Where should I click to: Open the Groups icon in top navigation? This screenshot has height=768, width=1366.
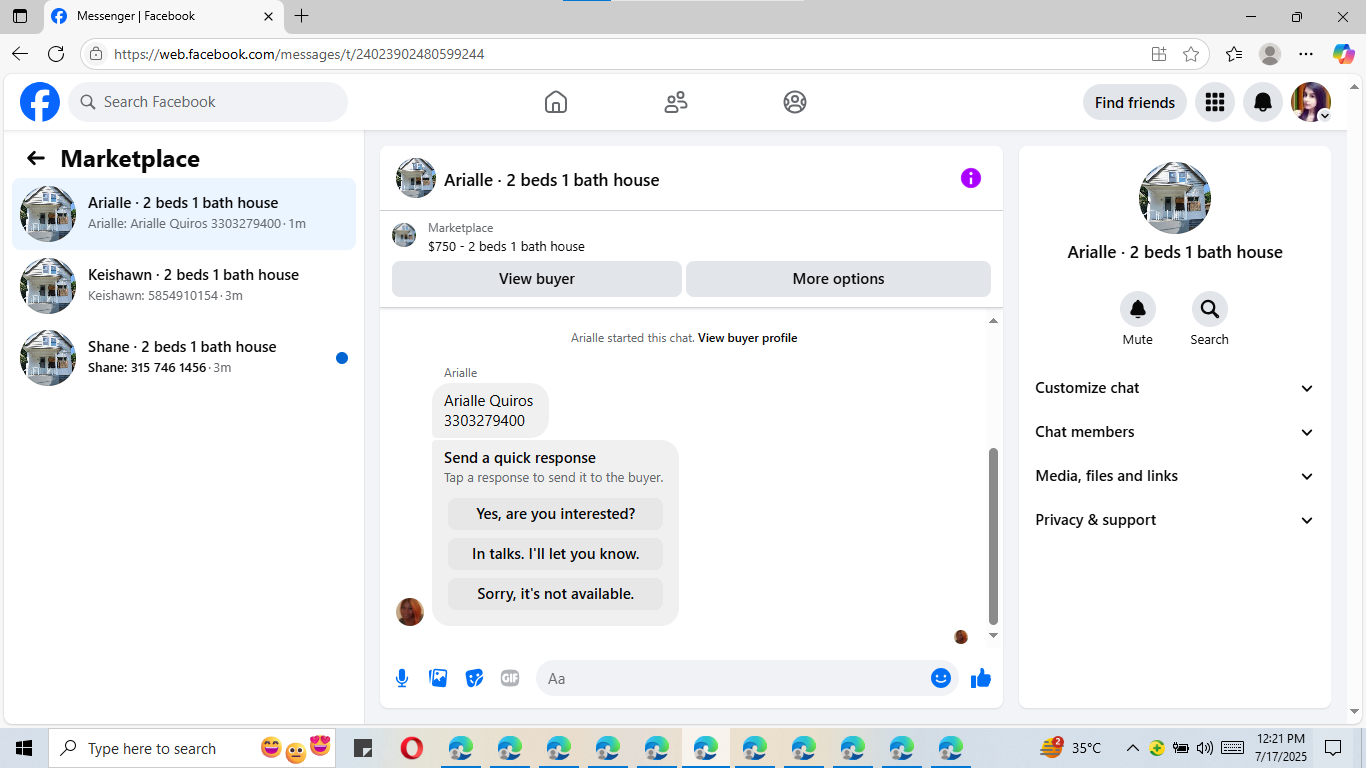point(795,102)
